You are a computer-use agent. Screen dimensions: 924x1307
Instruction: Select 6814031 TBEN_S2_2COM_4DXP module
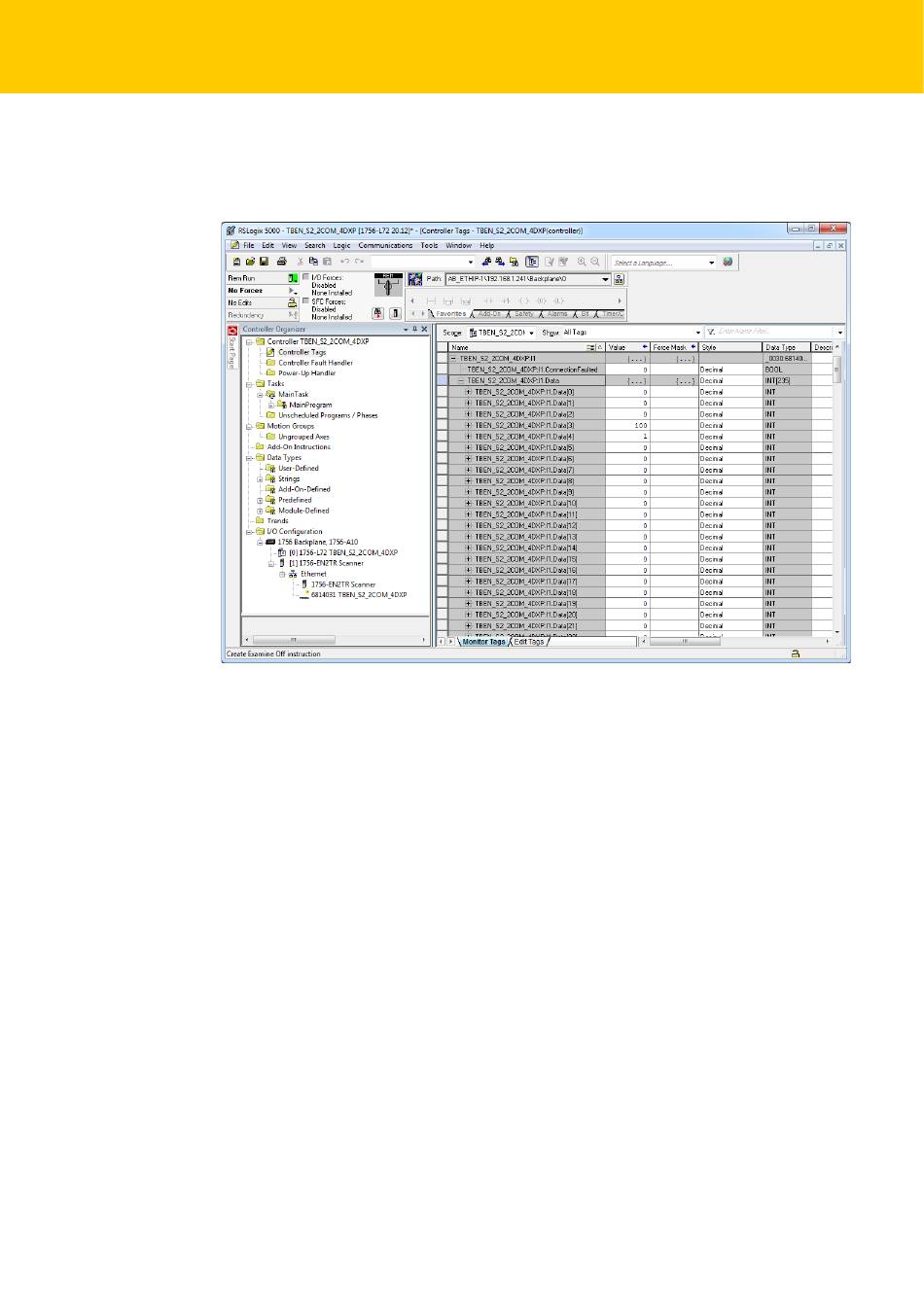[x=359, y=595]
